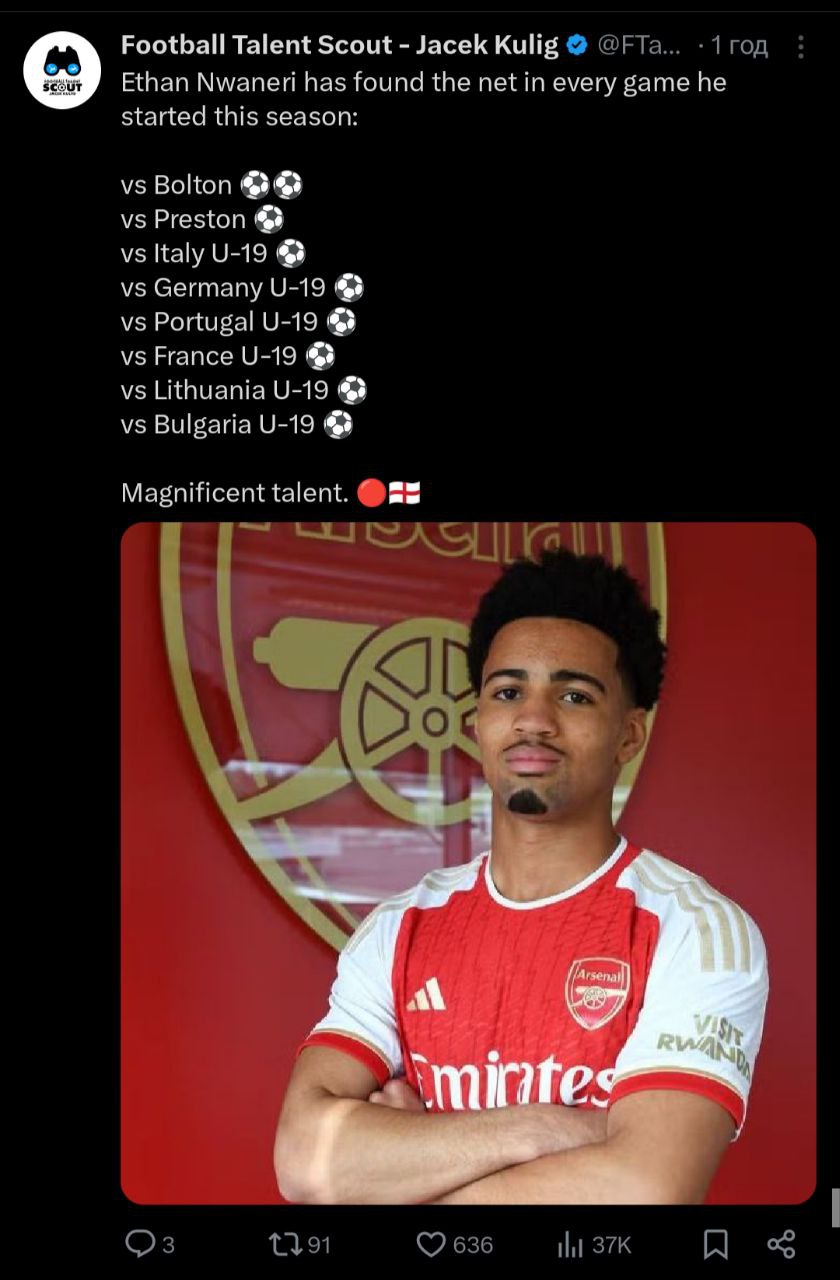The image size is (840, 1280).
Task: Bookmark this post
Action: pos(715,1244)
